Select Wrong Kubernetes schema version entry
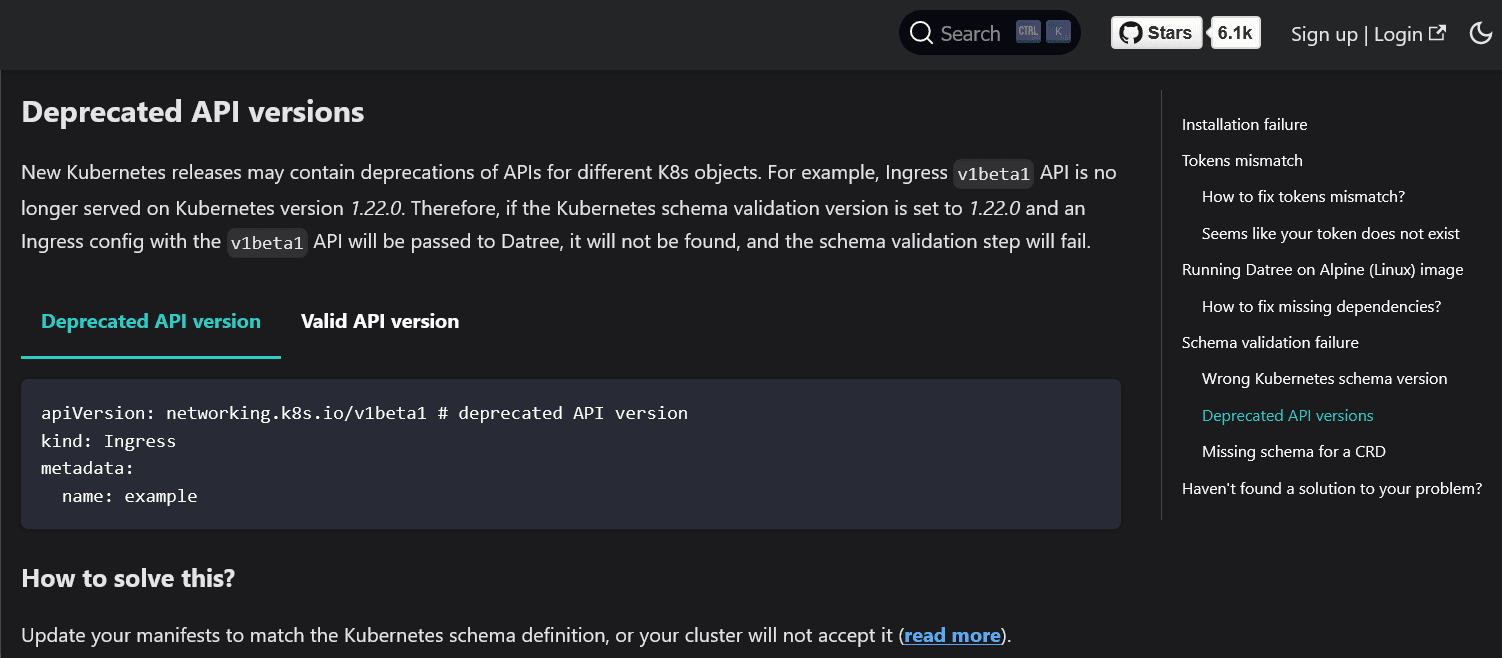The image size is (1502, 658). [x=1324, y=378]
